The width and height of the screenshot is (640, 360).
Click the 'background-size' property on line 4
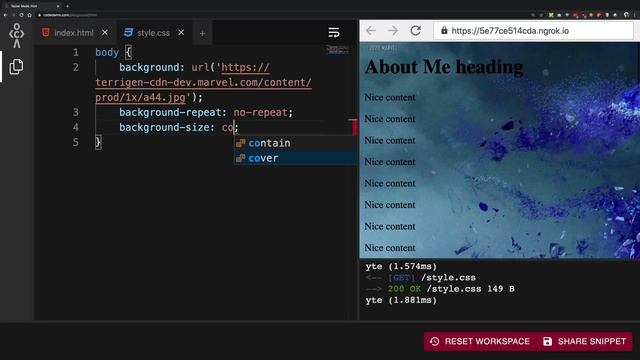click(164, 127)
